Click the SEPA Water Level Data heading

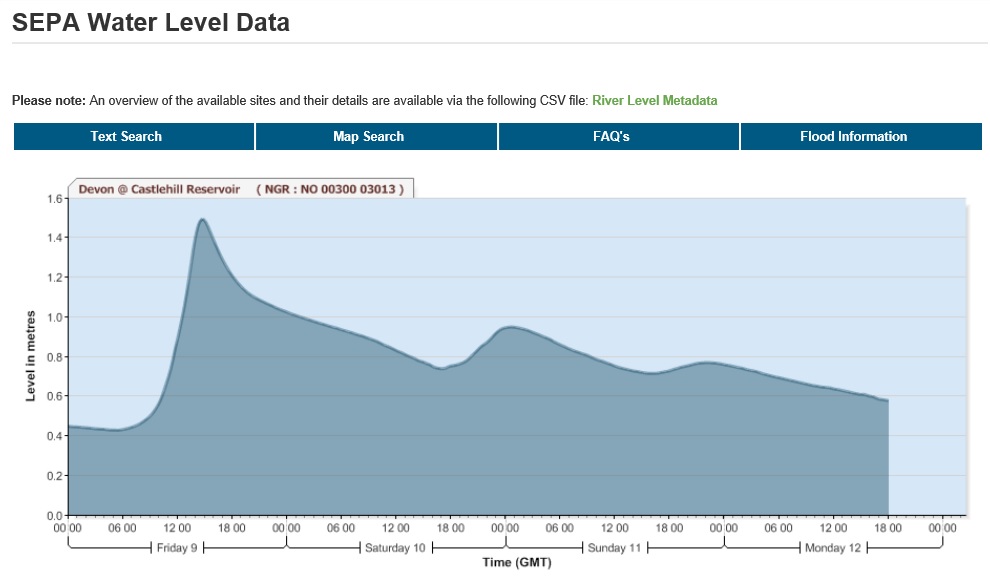(x=151, y=22)
